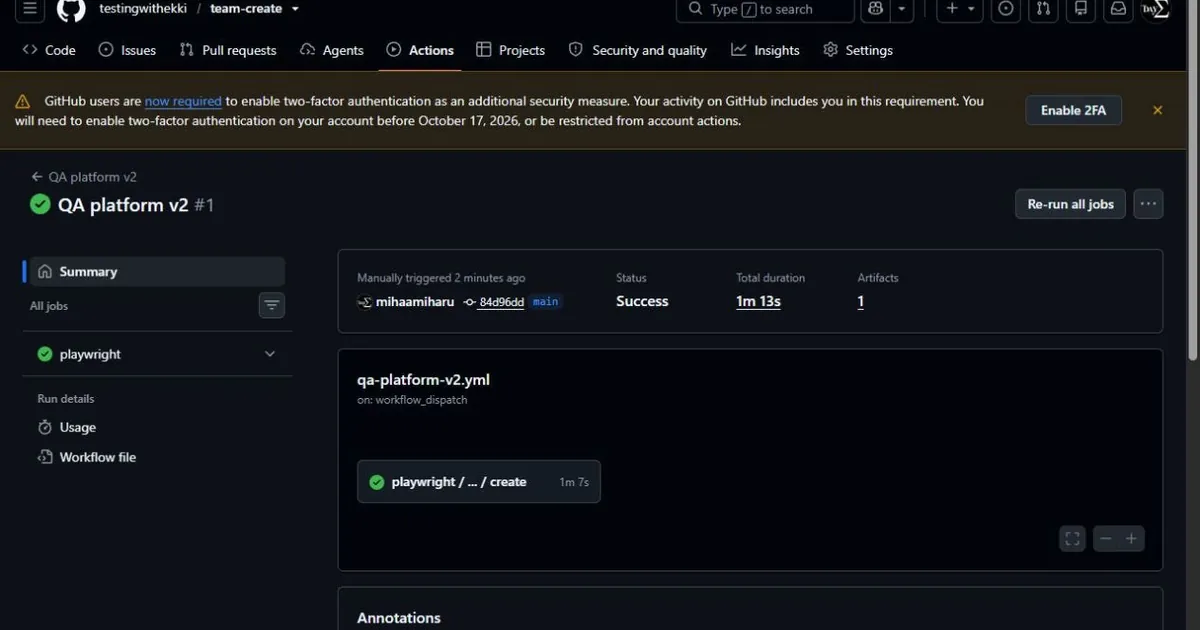
Task: Open your pull requests icon in header
Action: point(1043,9)
